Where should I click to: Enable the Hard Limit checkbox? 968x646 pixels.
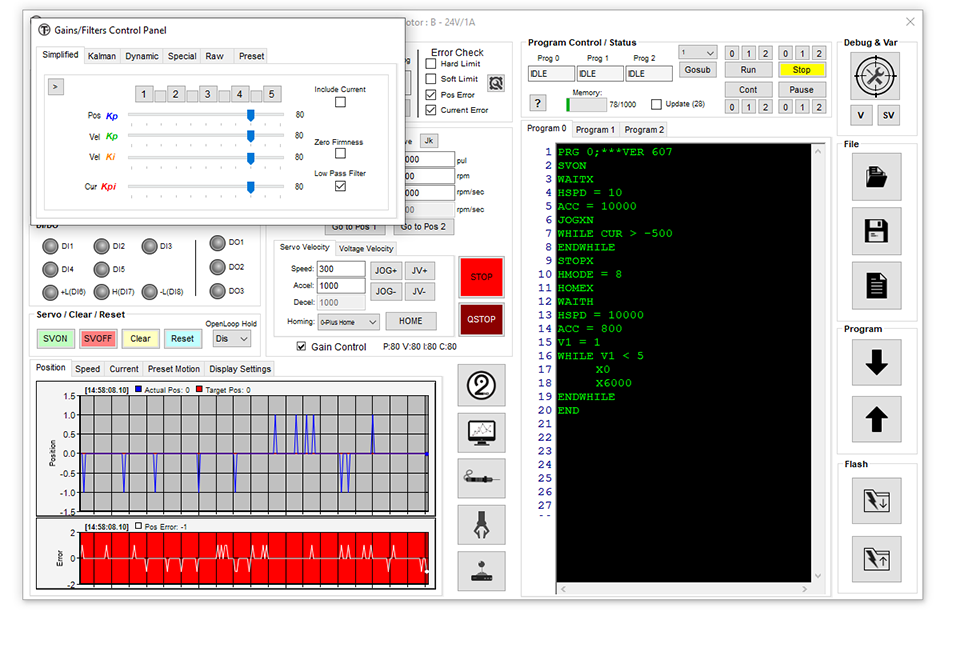coord(431,64)
